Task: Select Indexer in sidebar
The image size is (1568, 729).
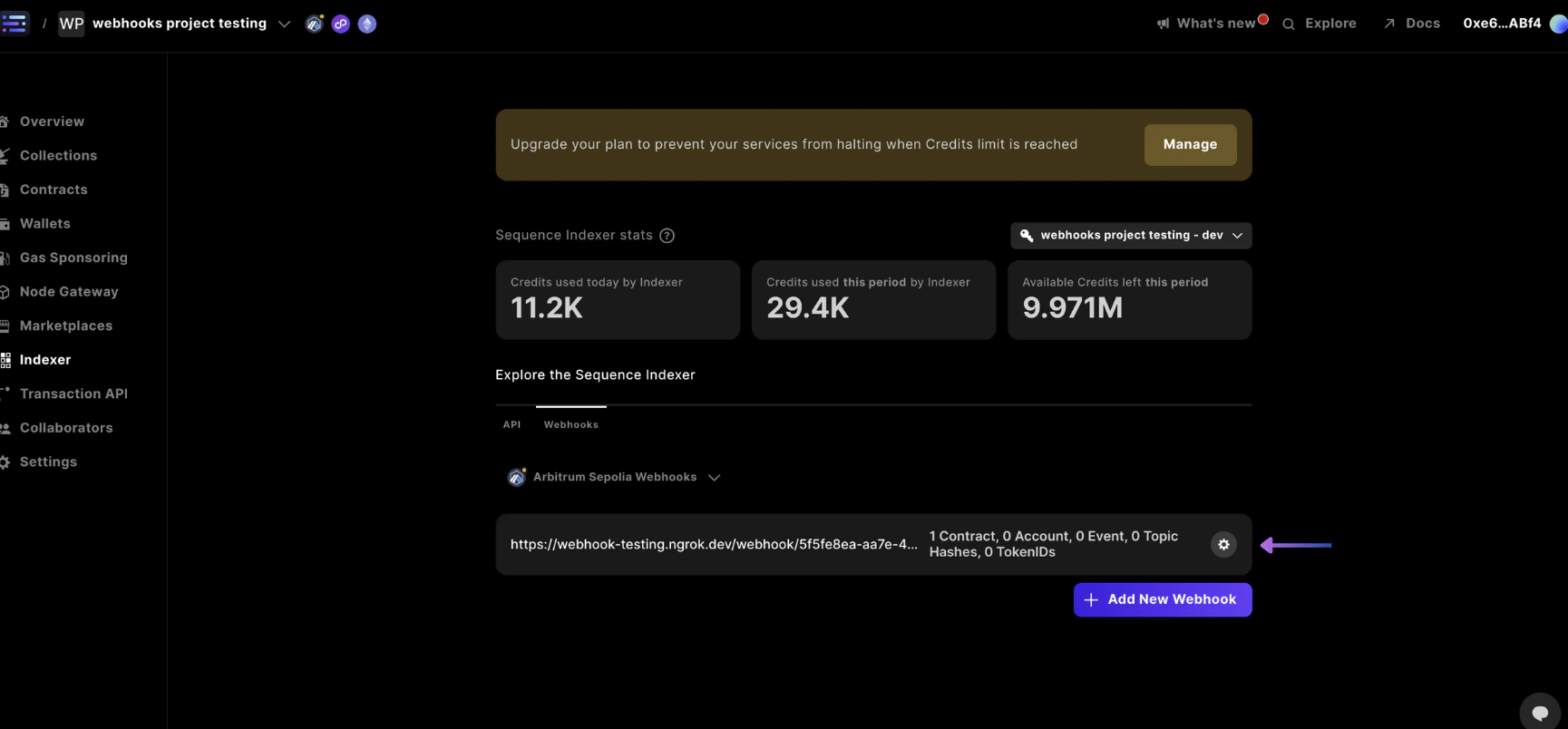Action: click(x=45, y=360)
